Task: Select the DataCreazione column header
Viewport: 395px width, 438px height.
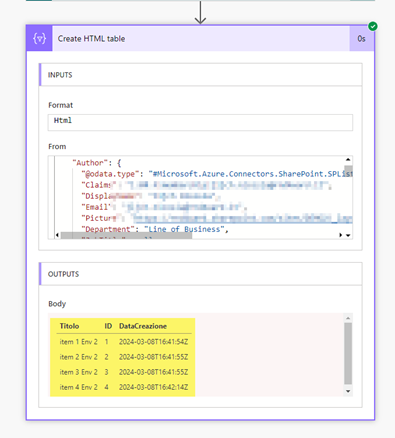Action: (143, 326)
